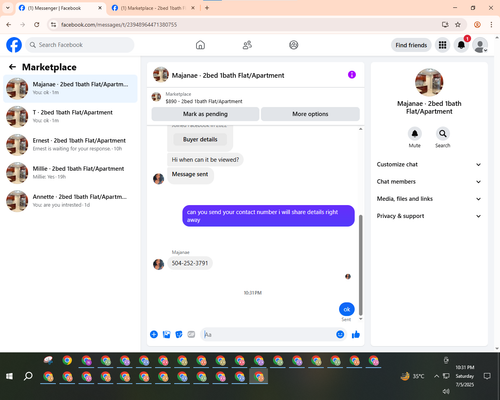Expand Chat members section

click(x=429, y=182)
